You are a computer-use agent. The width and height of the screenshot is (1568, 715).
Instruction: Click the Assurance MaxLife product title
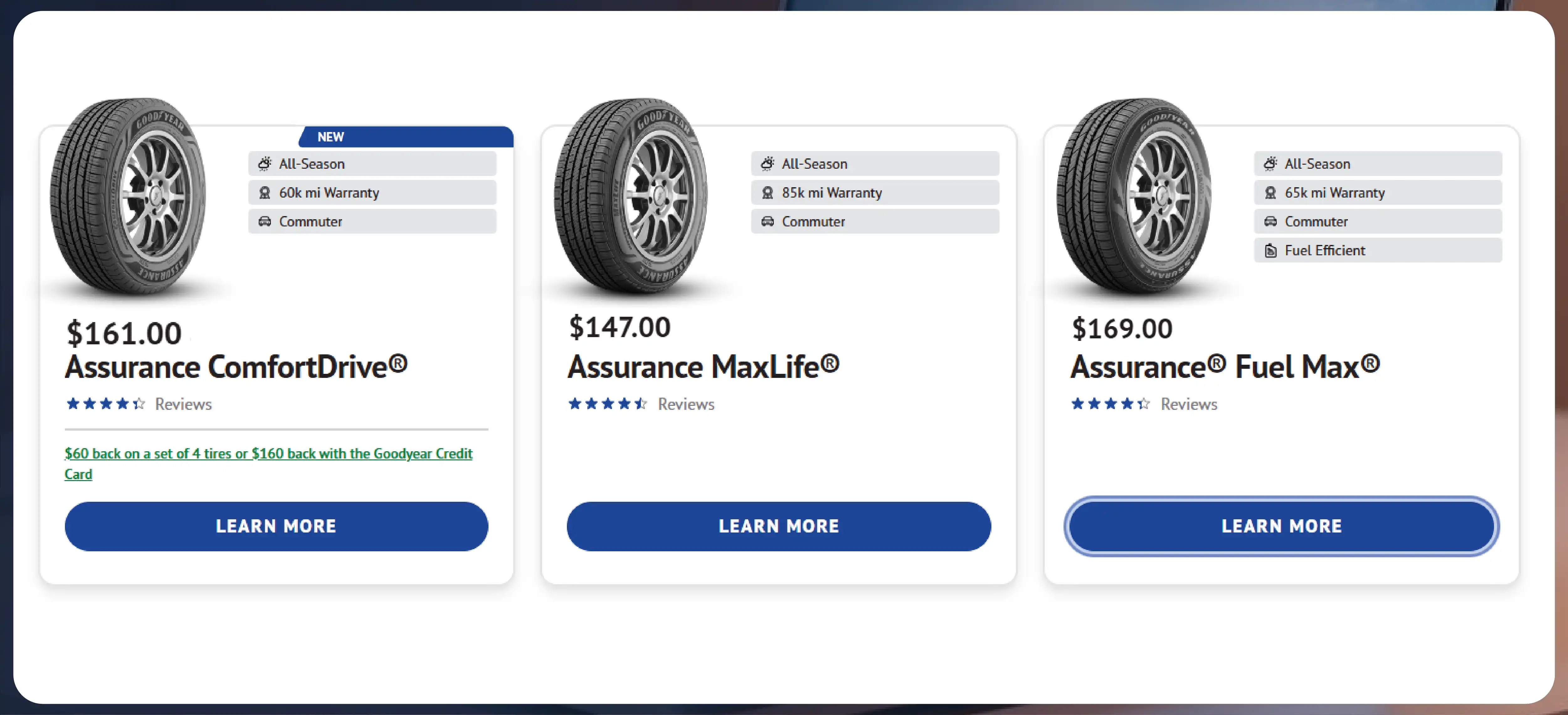coord(703,367)
